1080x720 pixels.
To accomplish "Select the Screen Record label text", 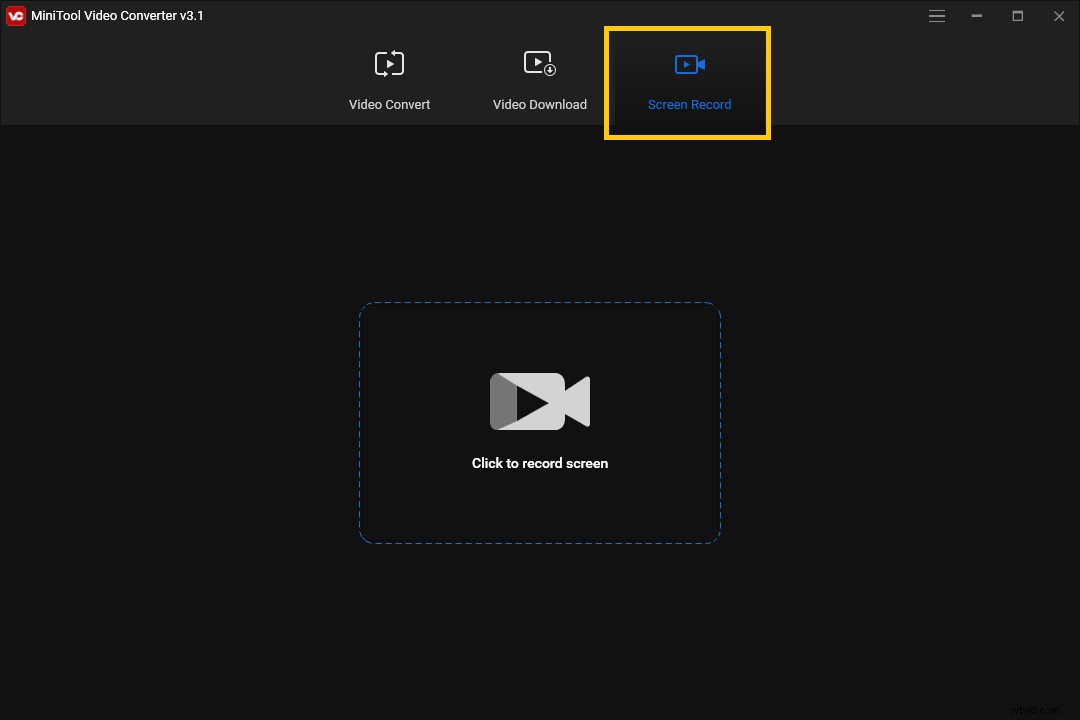I will [x=689, y=104].
